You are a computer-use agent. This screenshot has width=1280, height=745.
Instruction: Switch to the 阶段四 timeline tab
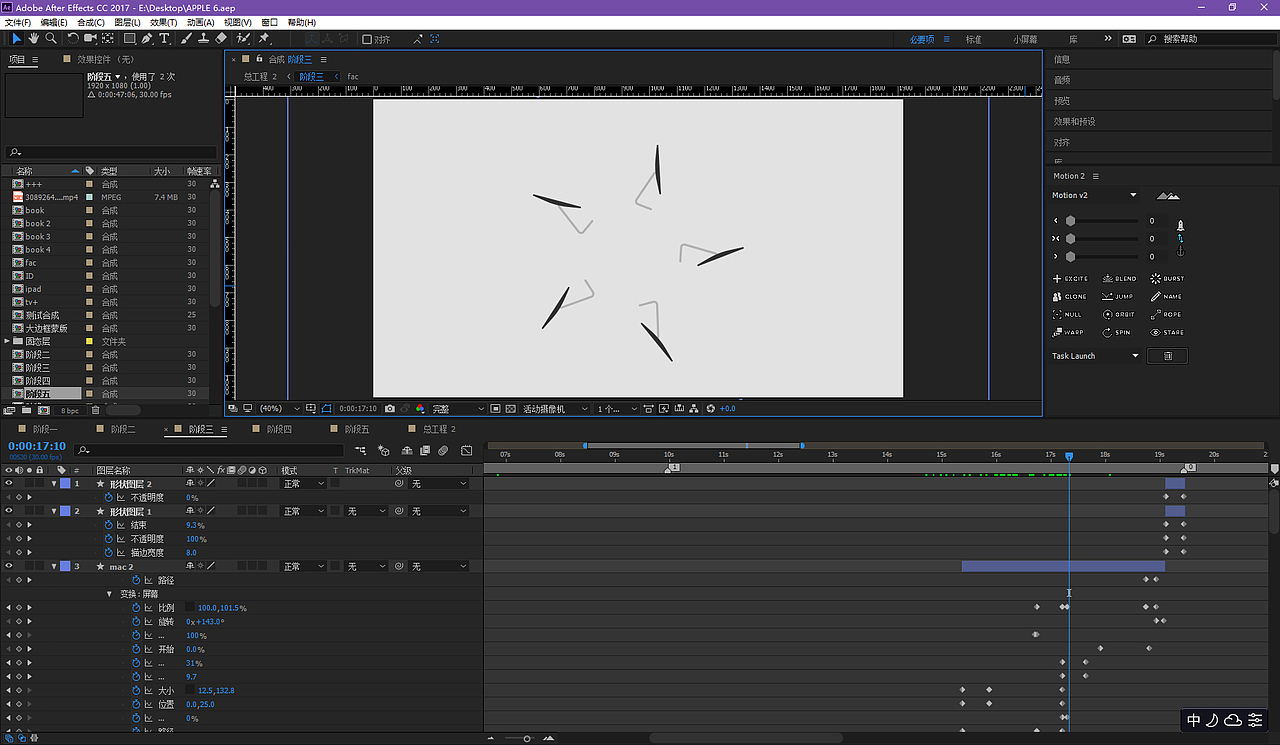pos(279,429)
